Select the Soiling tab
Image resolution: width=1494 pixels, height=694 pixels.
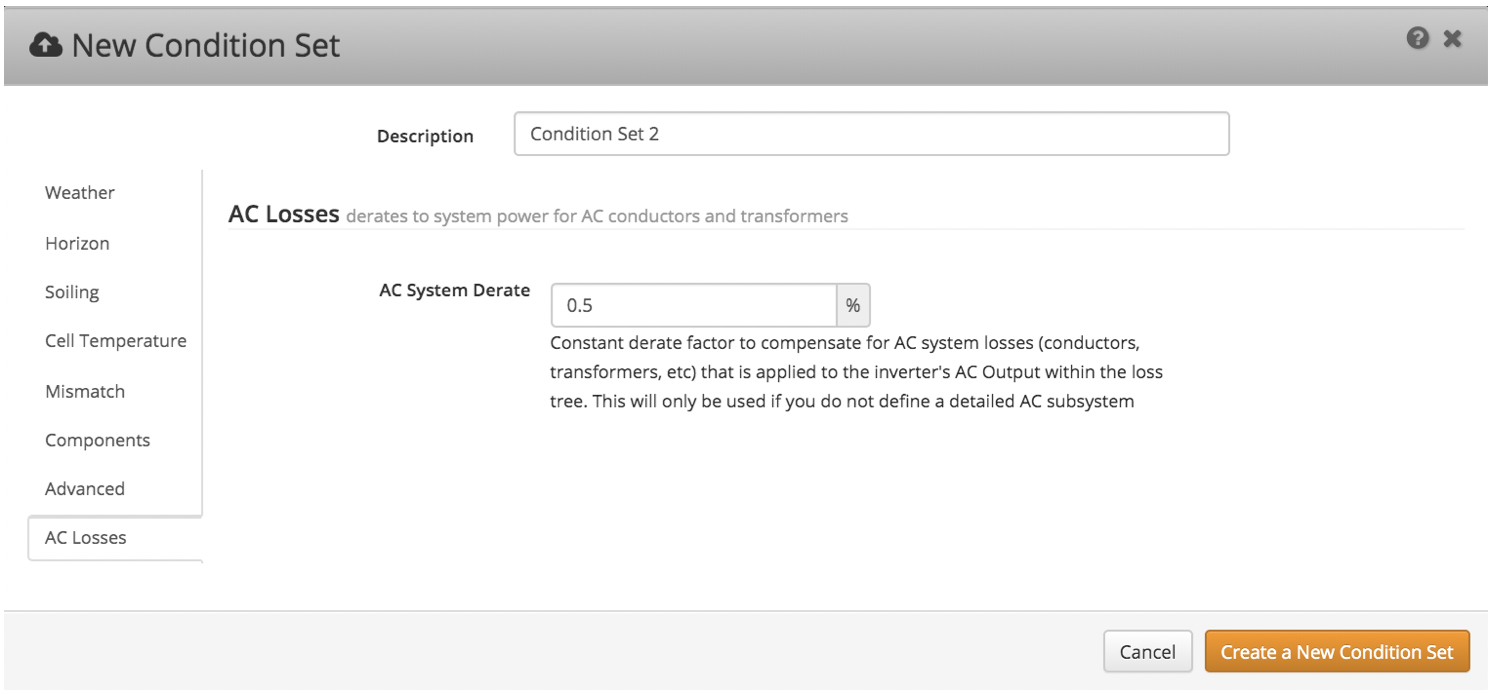tap(71, 292)
